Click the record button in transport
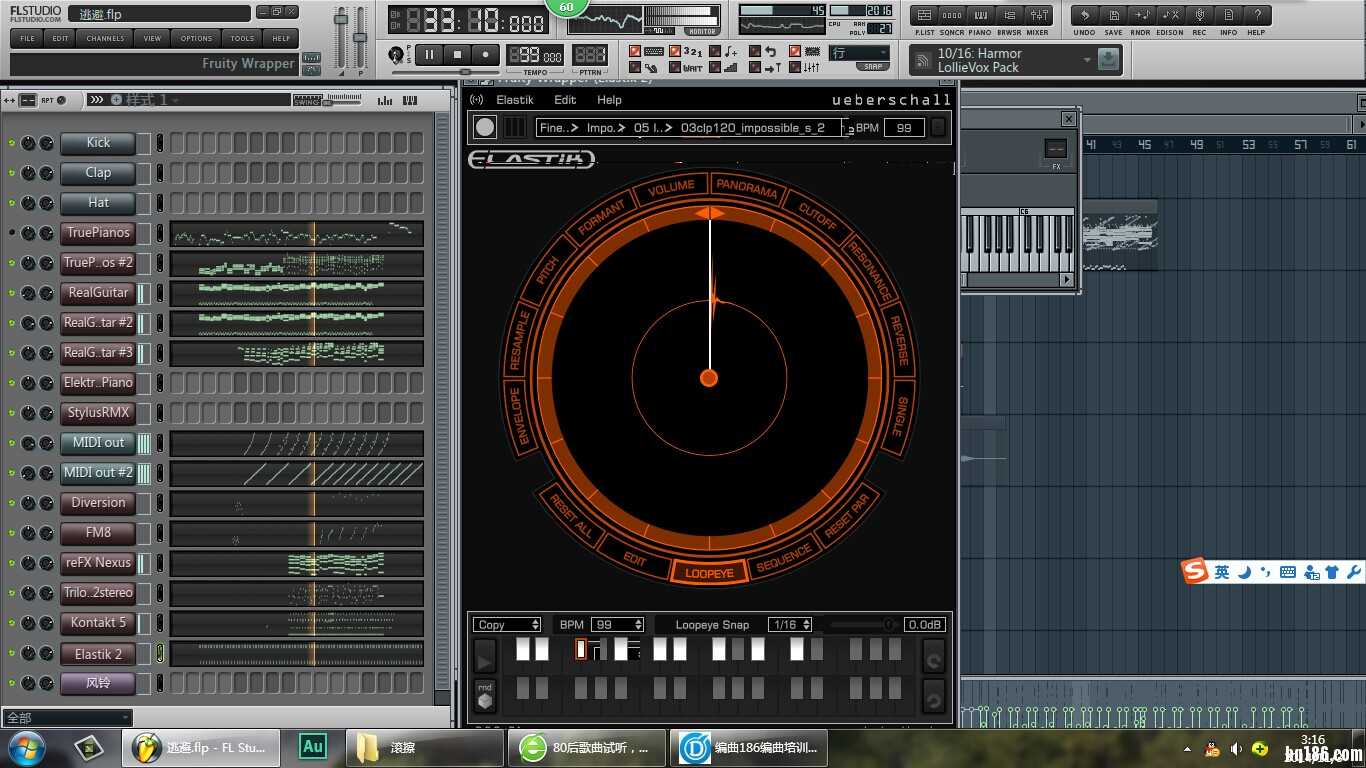The width and height of the screenshot is (1366, 768). pos(486,54)
